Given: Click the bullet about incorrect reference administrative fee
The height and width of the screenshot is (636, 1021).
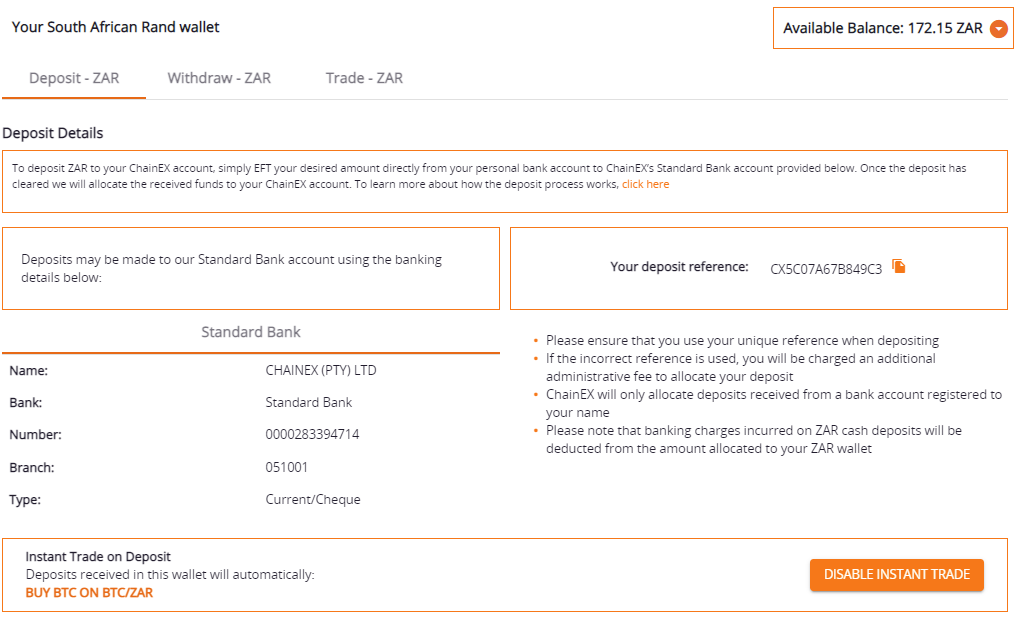Looking at the screenshot, I should point(741,367).
